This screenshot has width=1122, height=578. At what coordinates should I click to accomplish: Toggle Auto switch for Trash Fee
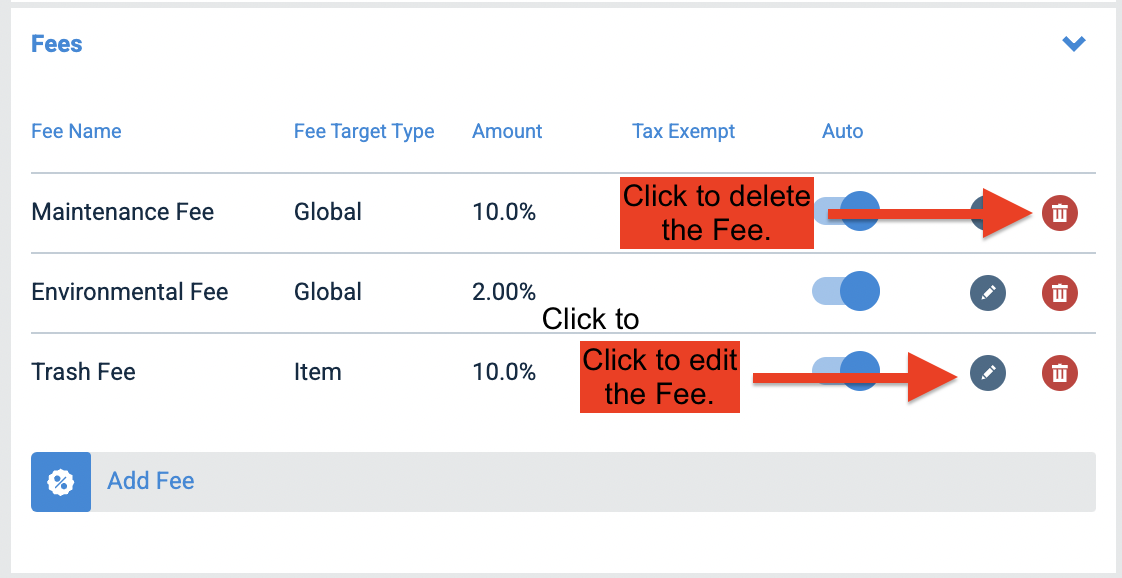[846, 371]
